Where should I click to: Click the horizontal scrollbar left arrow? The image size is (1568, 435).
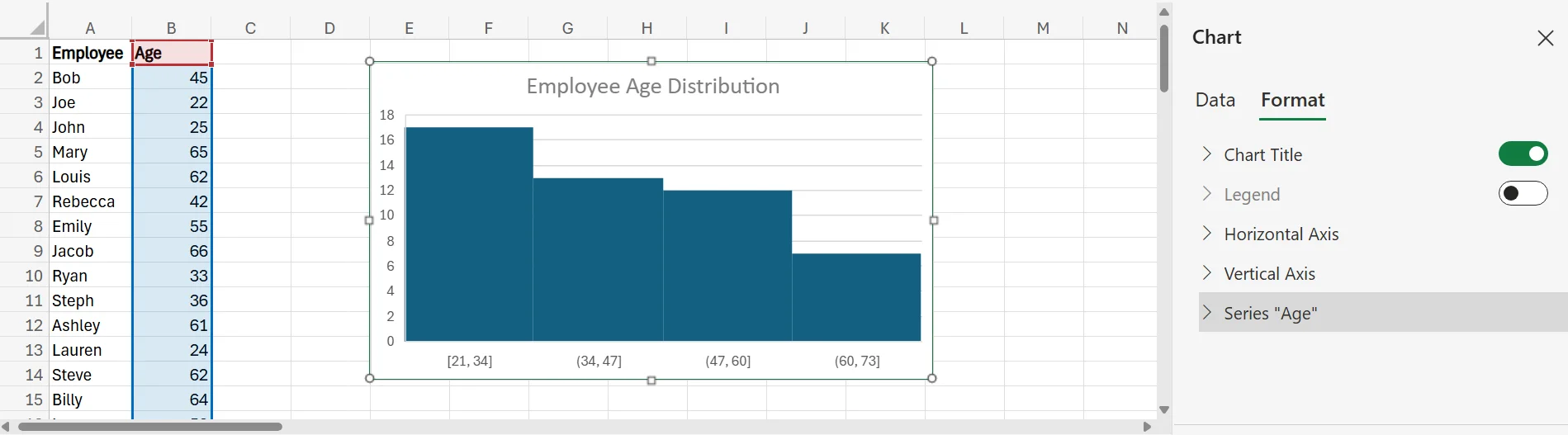click(x=7, y=427)
